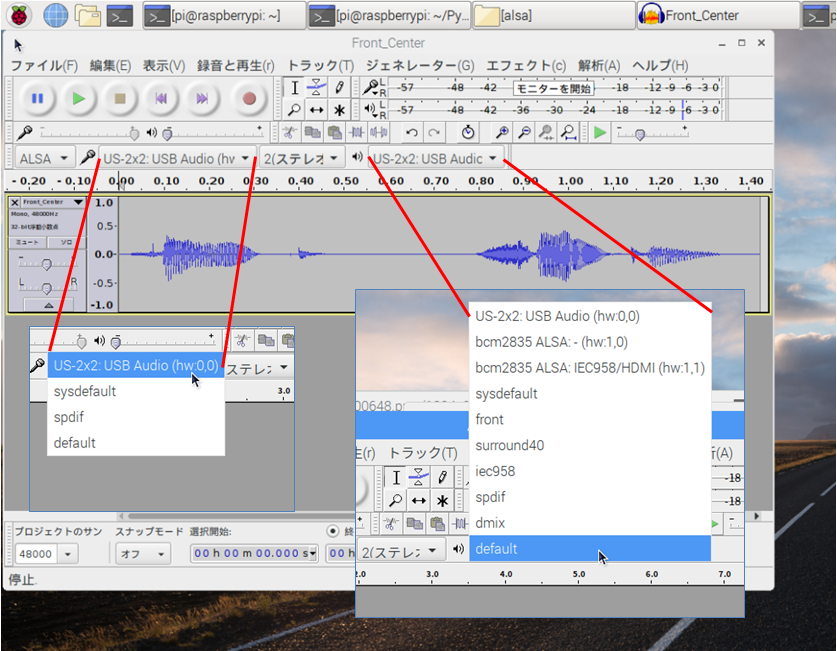Open the Front_Center track name menu
This screenshot has width=837, height=651.
53,202
